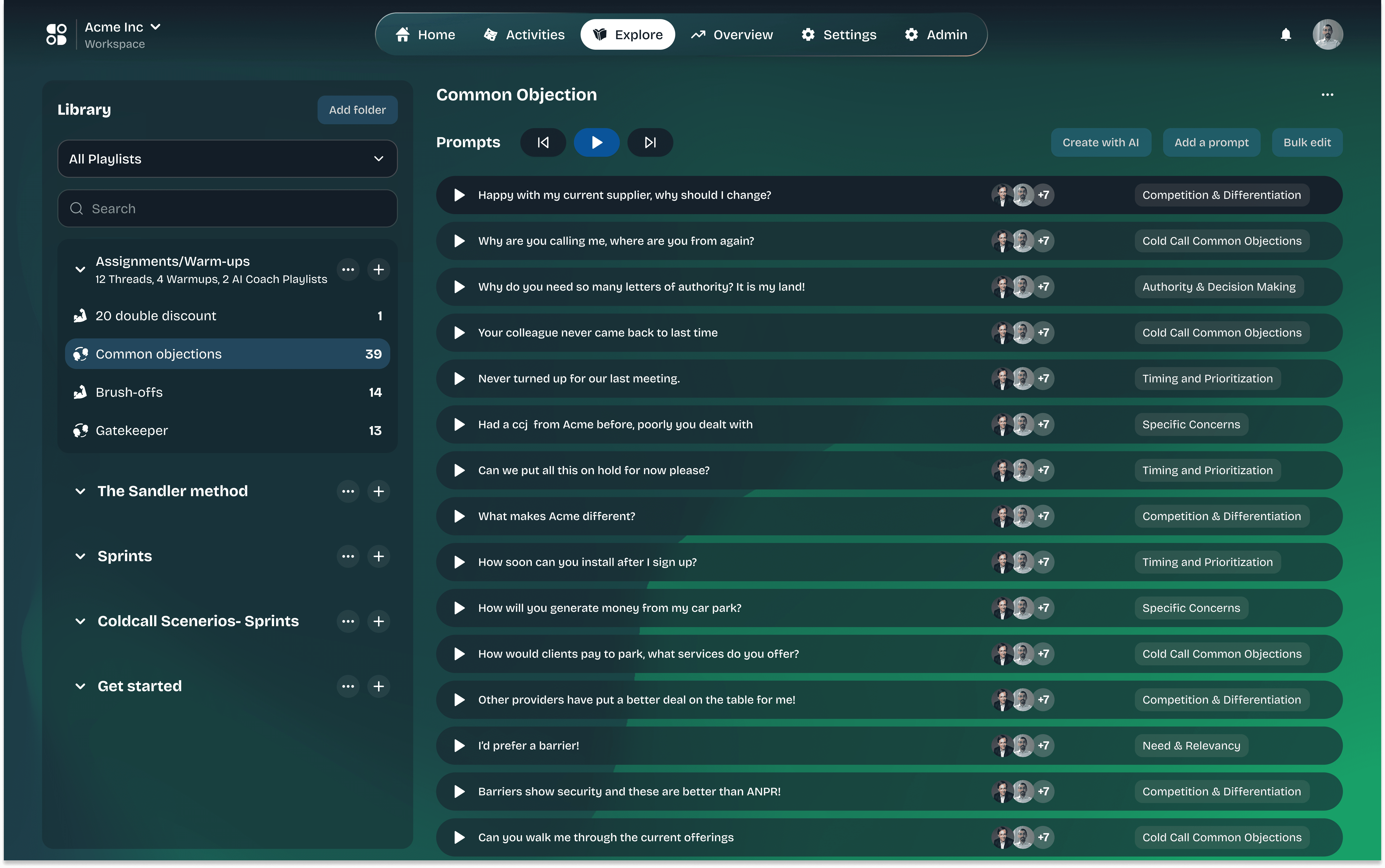Open the All Playlists dropdown
Screen dimensions: 1385x868
point(227,159)
